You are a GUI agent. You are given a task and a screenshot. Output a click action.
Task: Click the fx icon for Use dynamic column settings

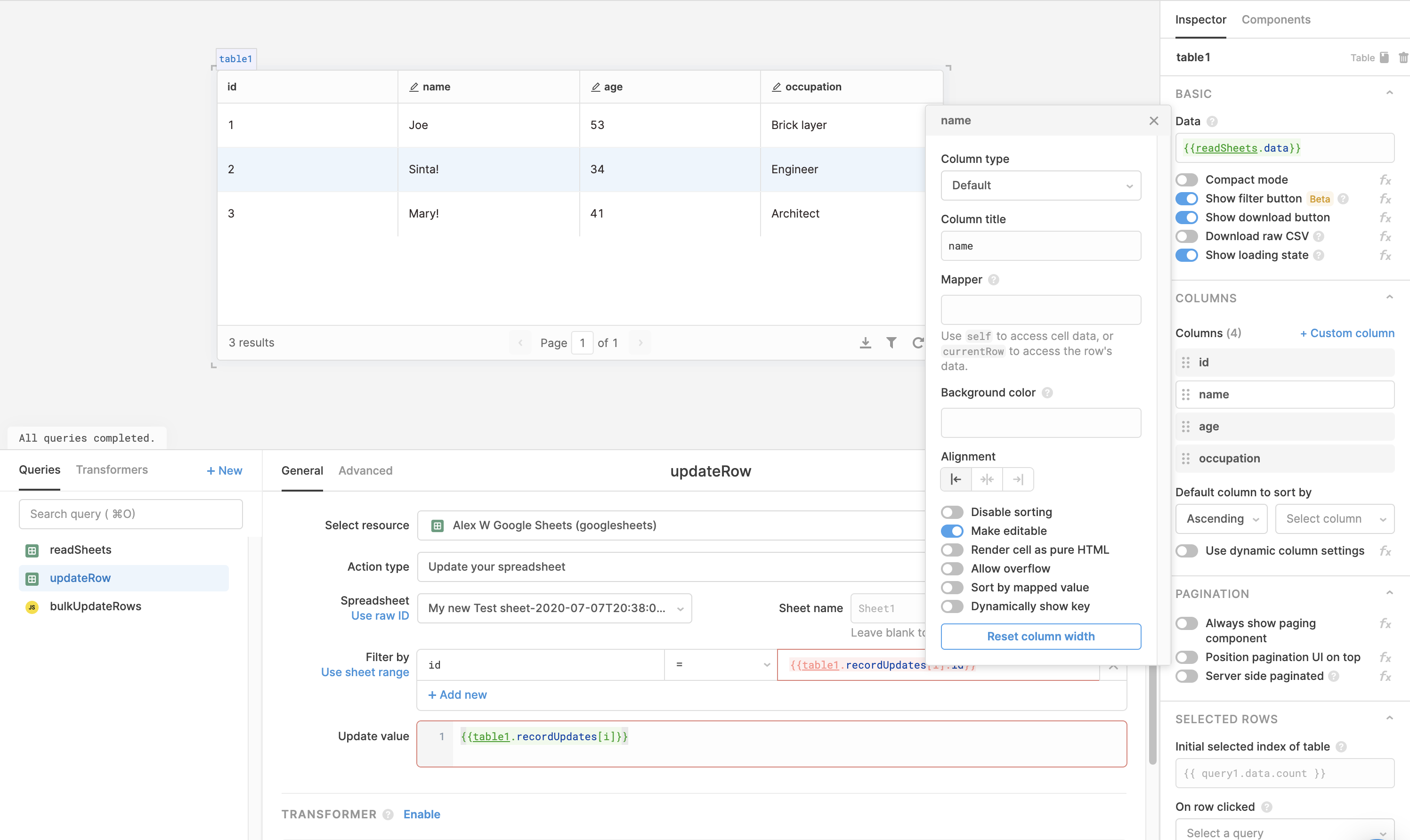click(1385, 551)
